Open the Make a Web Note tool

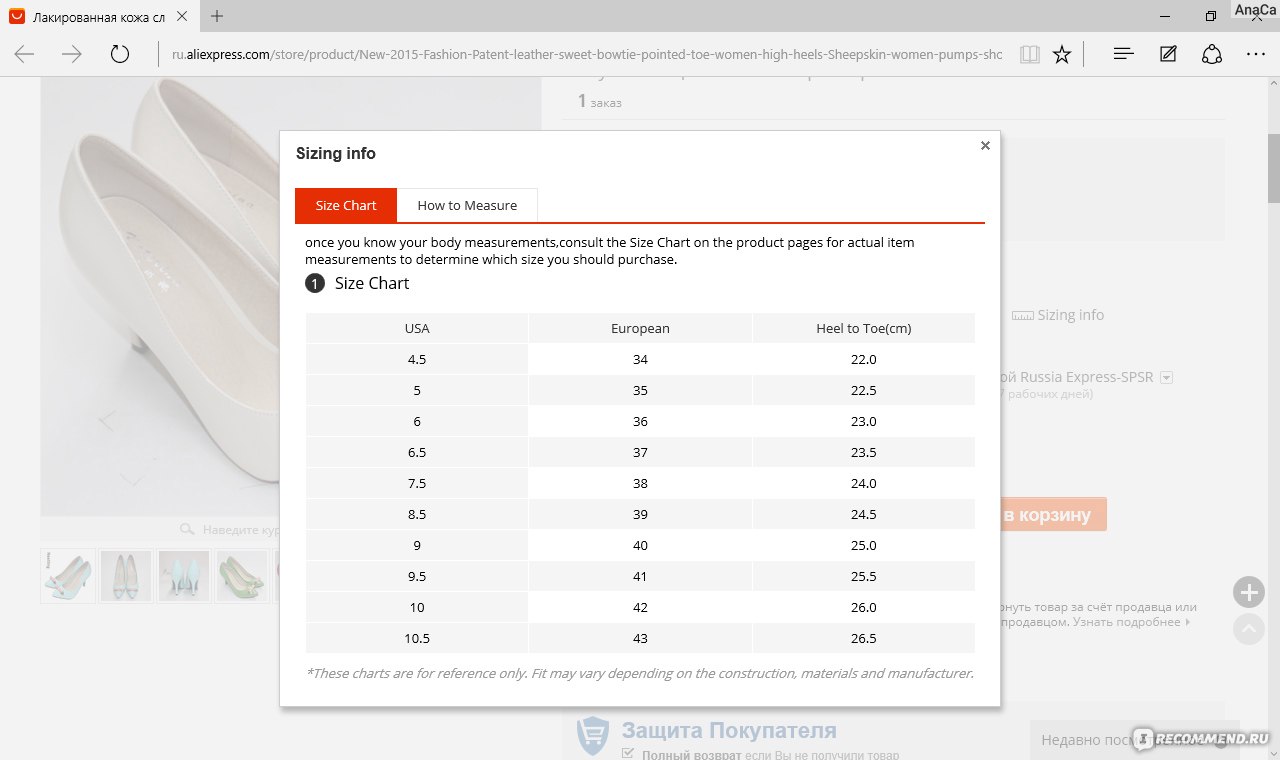(x=1168, y=54)
